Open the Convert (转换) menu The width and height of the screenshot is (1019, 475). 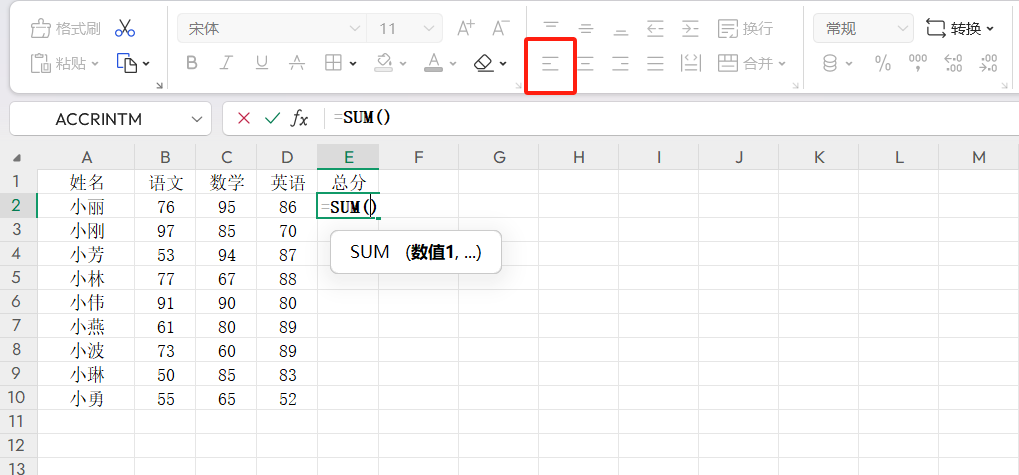pos(960,28)
